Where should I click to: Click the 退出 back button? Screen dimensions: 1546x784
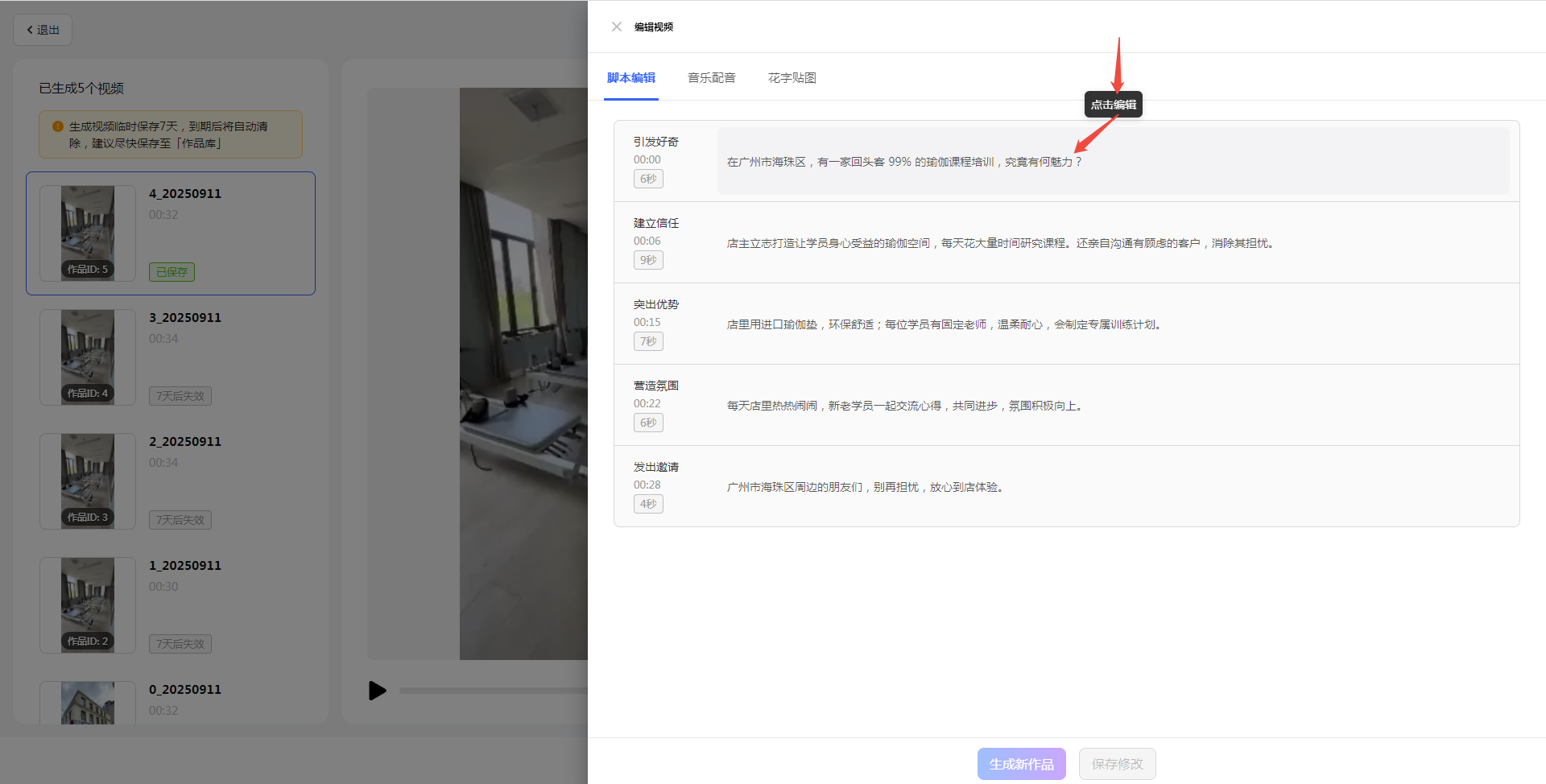click(x=43, y=30)
